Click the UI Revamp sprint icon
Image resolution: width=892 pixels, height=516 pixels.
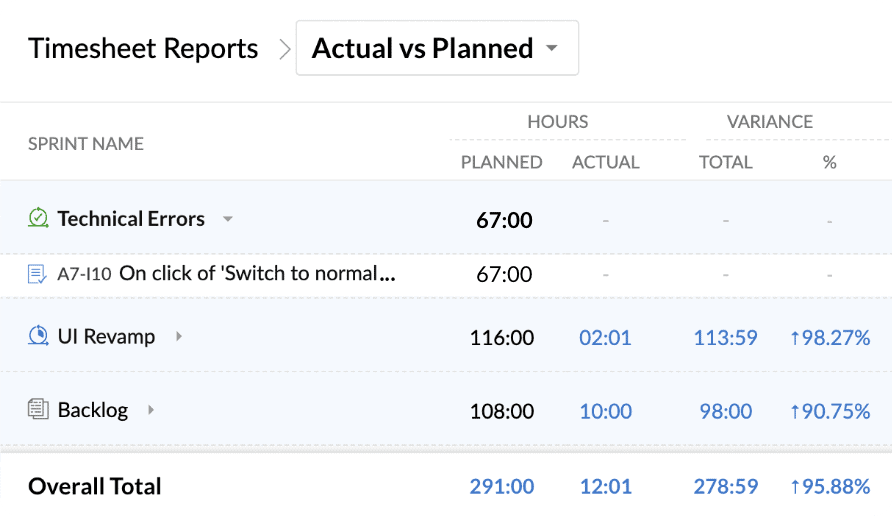tap(38, 337)
